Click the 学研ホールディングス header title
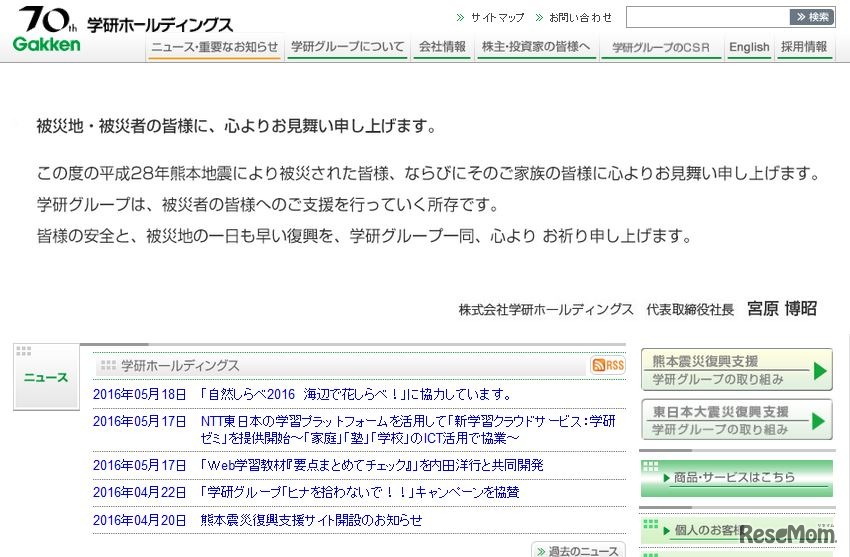The height and width of the screenshot is (557, 850). point(160,25)
